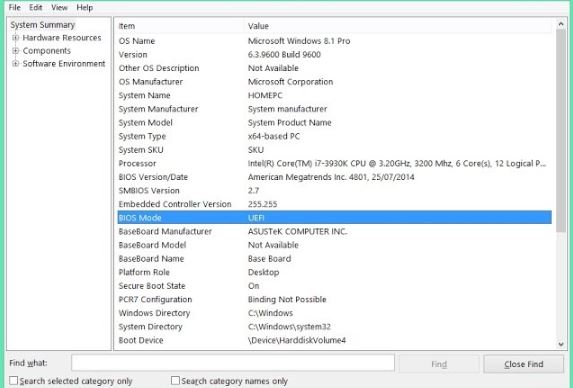Select the Processor row
The height and width of the screenshot is (388, 573).
point(334,163)
